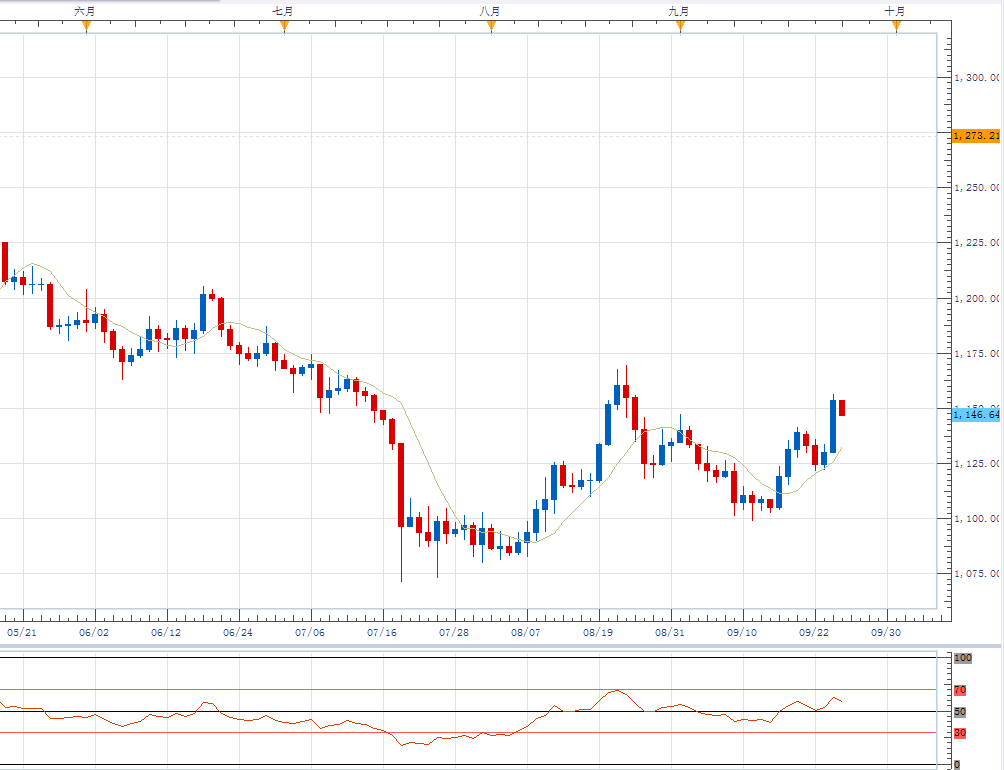This screenshot has width=1004, height=770.
Task: Click the 06/02 date axis label
Action: (94, 632)
